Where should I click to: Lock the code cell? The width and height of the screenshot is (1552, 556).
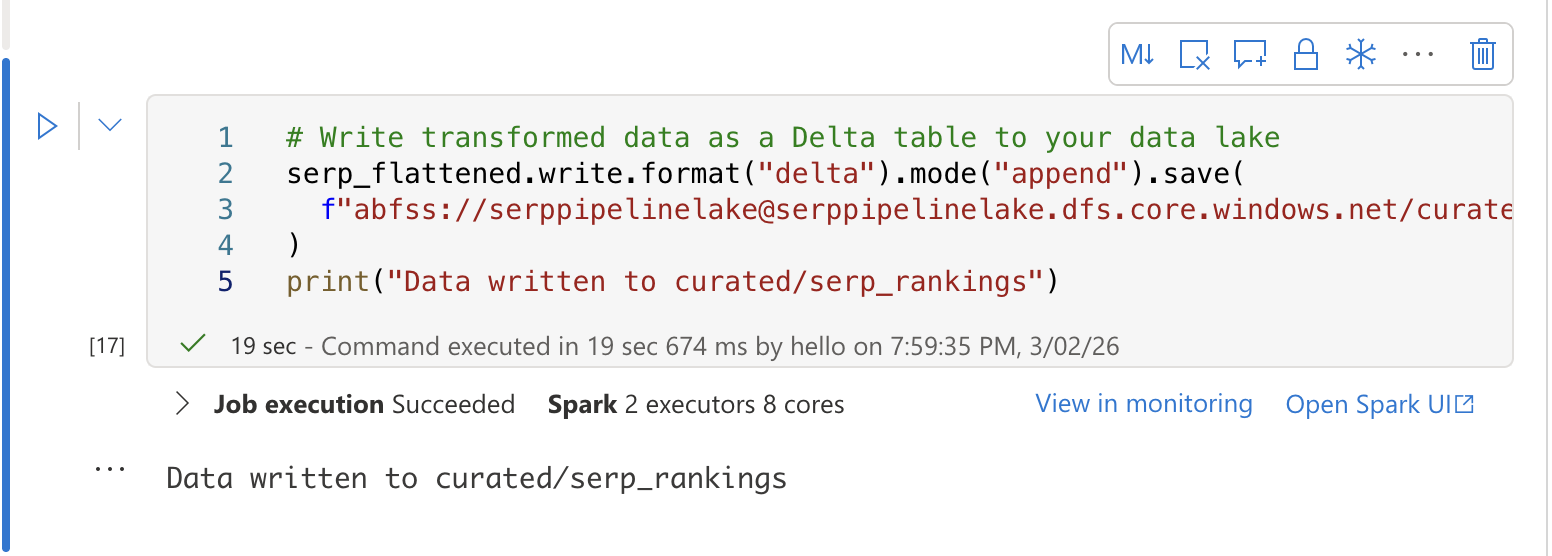click(x=1305, y=54)
